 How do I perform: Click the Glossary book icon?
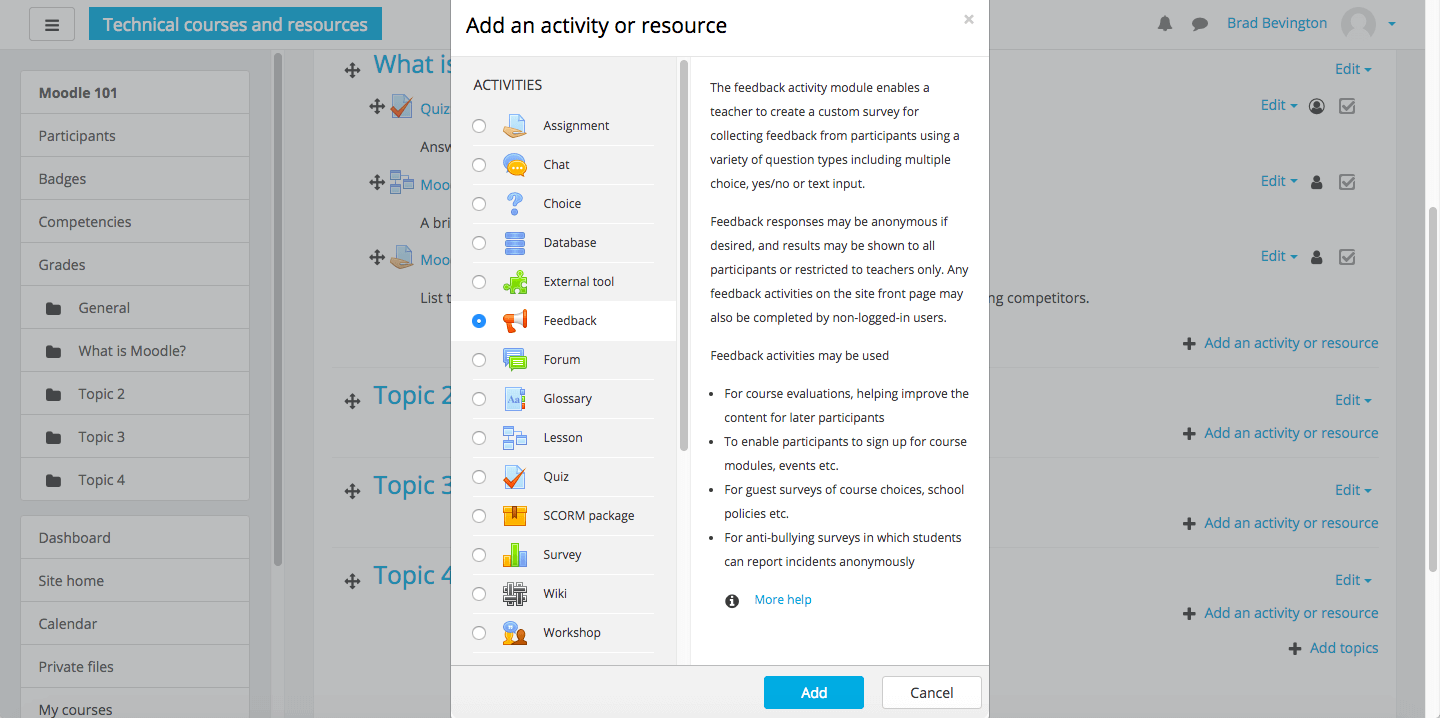pyautogui.click(x=515, y=399)
